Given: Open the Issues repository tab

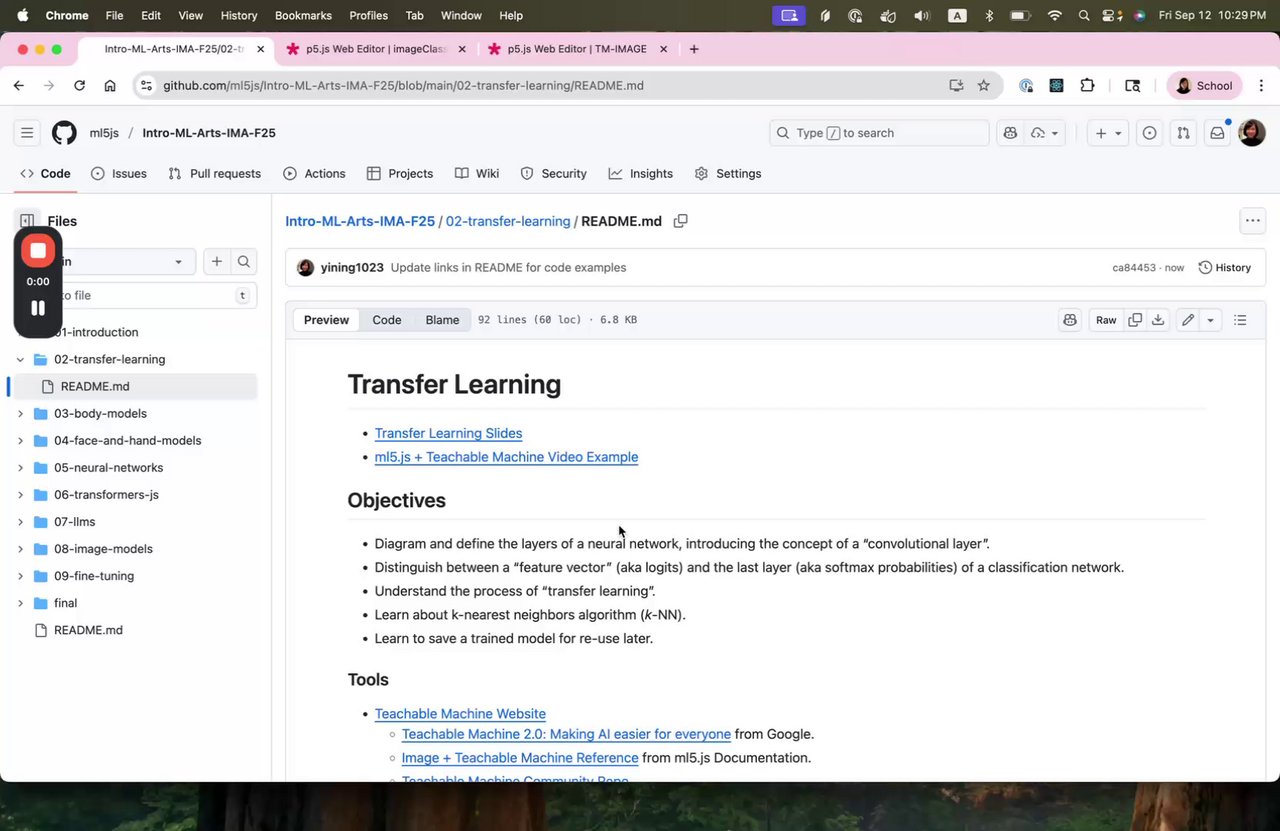Looking at the screenshot, I should [x=119, y=174].
